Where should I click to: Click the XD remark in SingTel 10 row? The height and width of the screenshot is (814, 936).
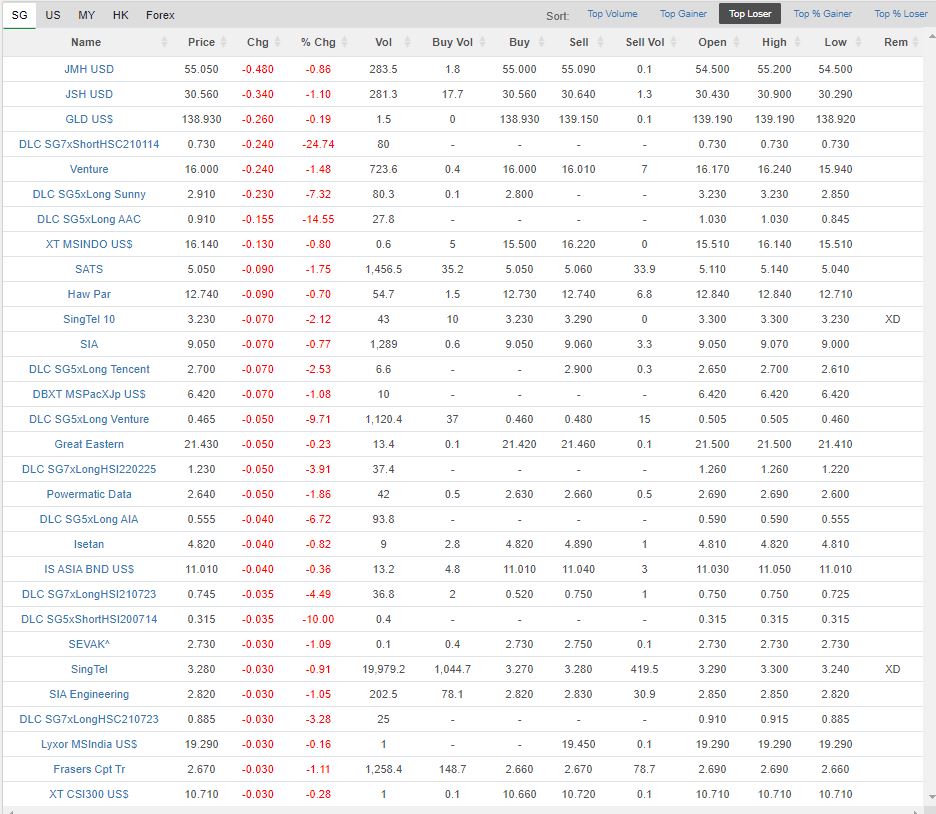892,320
